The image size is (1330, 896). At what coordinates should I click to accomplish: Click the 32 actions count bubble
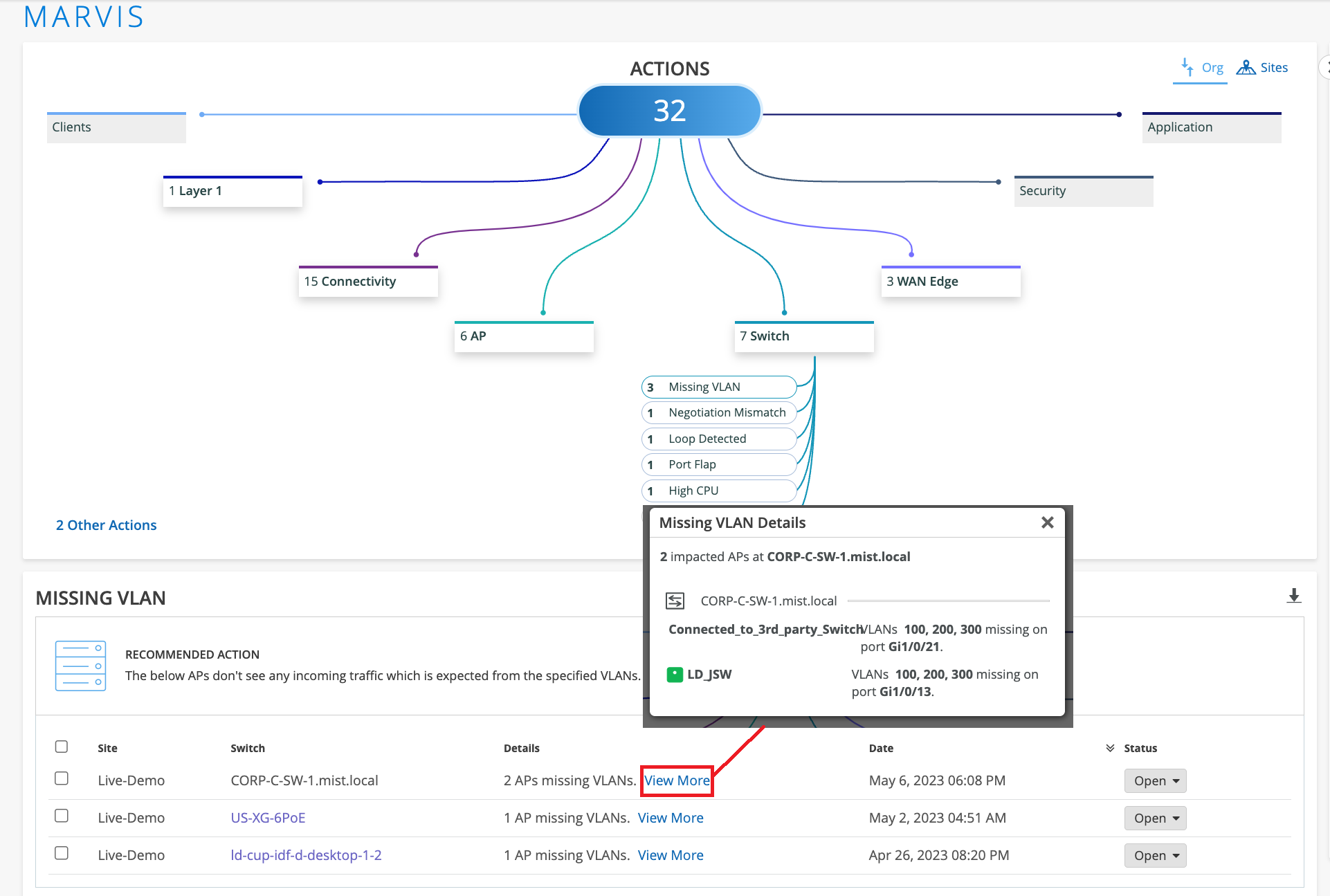coord(669,111)
